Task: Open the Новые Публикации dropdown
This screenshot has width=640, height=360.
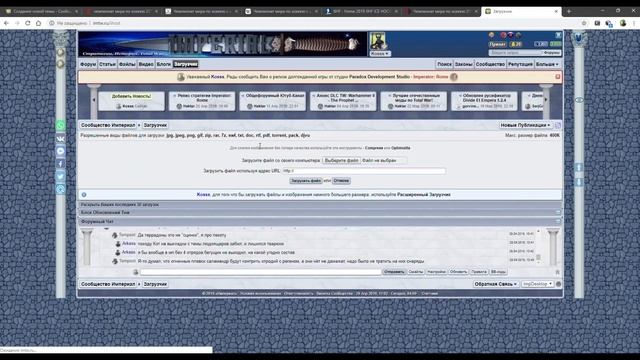Action: click(x=525, y=125)
